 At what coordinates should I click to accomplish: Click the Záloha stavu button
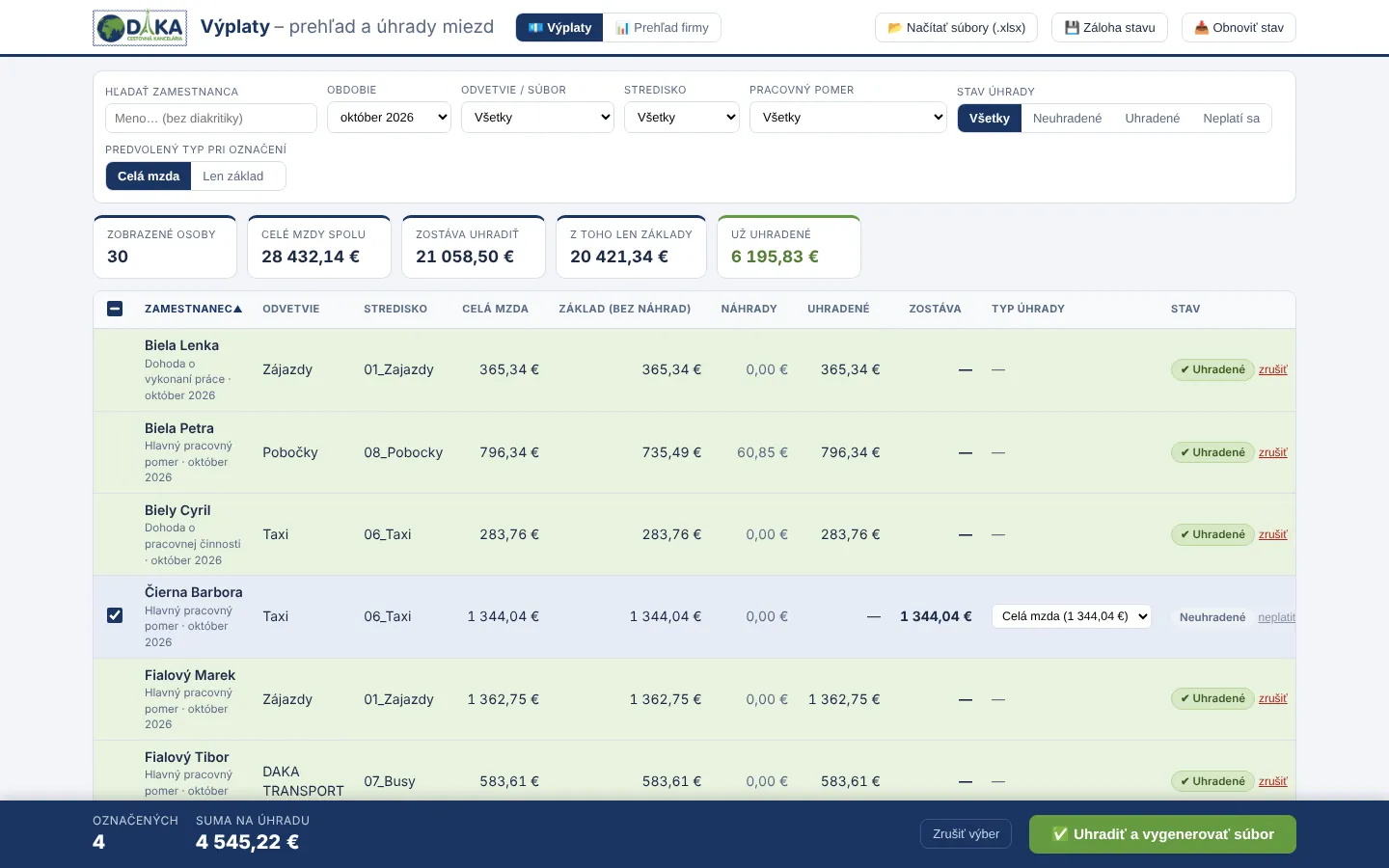tap(1109, 28)
